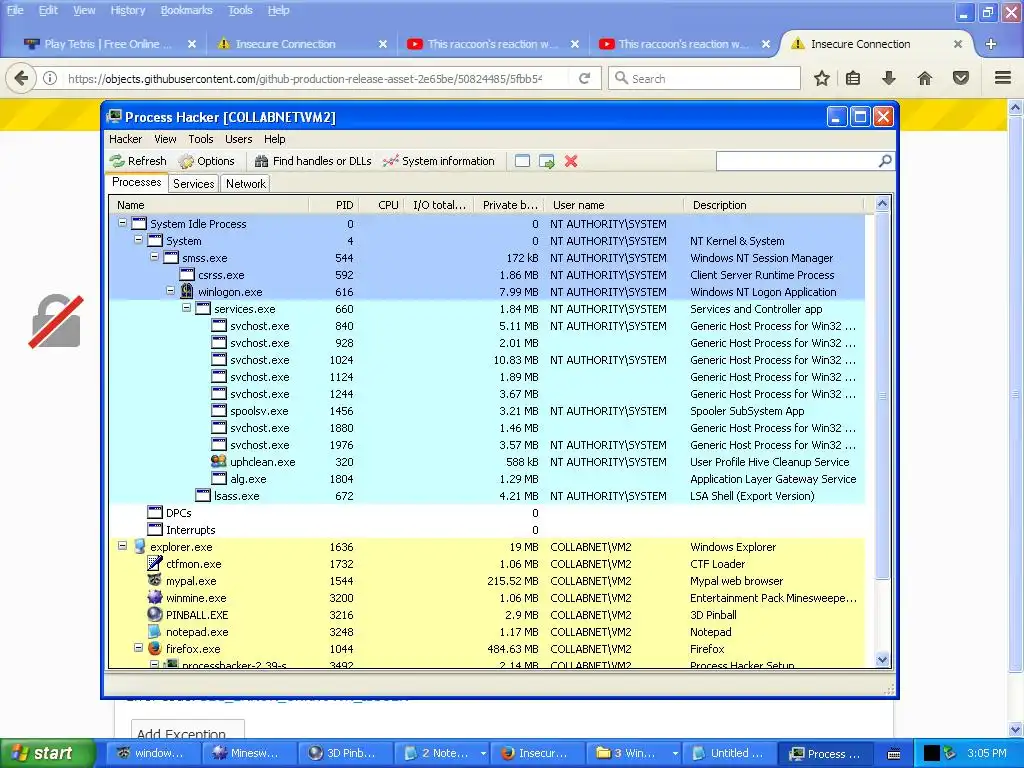
Task: Click find window and thread icon
Action: tap(547, 161)
